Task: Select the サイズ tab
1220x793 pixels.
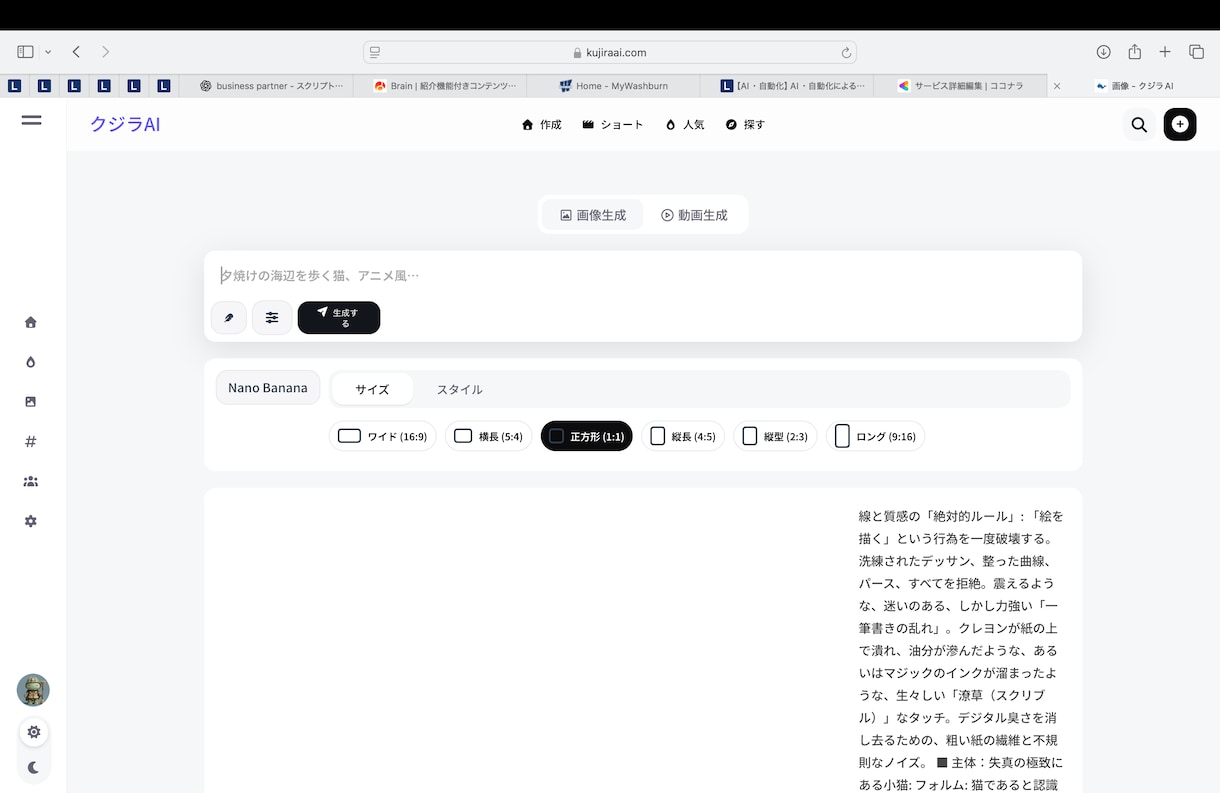Action: (372, 389)
